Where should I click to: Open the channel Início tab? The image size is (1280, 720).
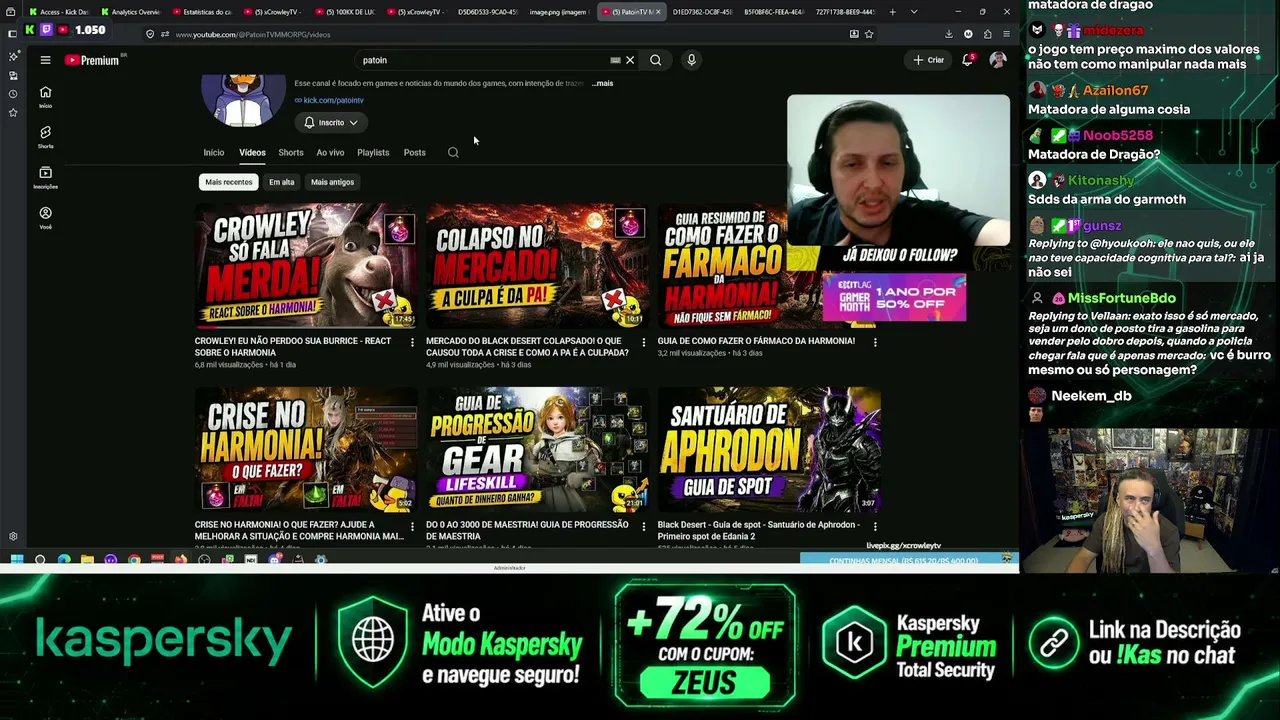click(x=214, y=153)
